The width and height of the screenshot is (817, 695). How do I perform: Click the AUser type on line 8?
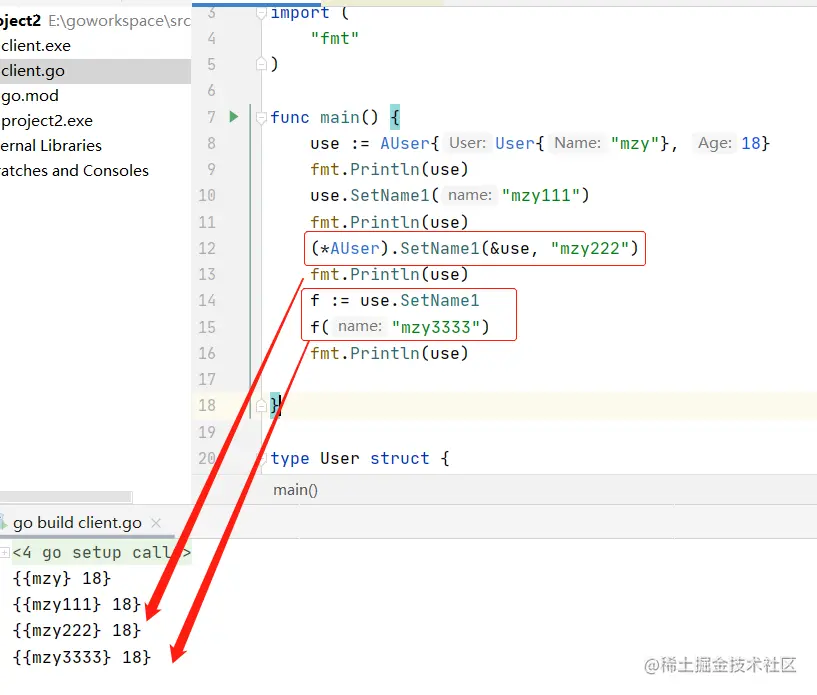(405, 143)
